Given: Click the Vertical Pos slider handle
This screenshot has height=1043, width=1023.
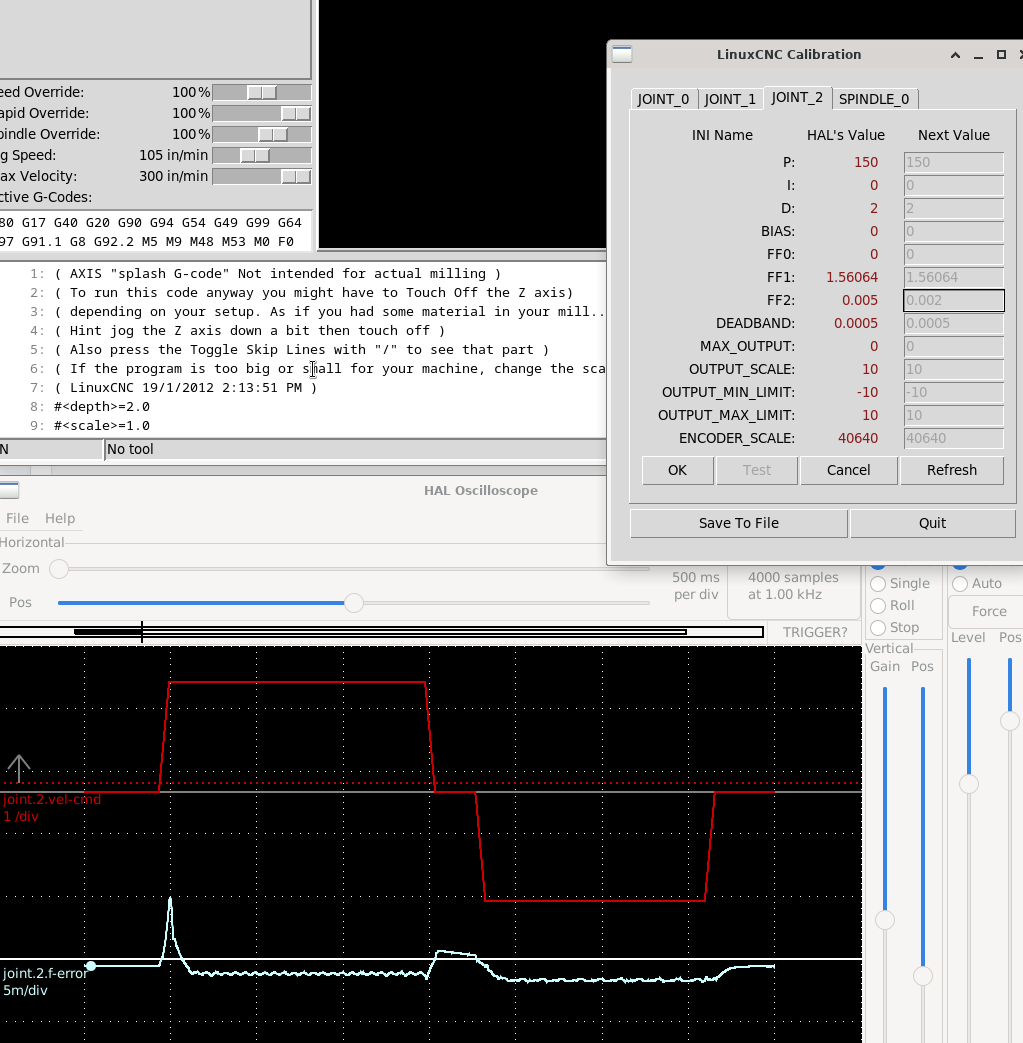Looking at the screenshot, I should [x=923, y=976].
